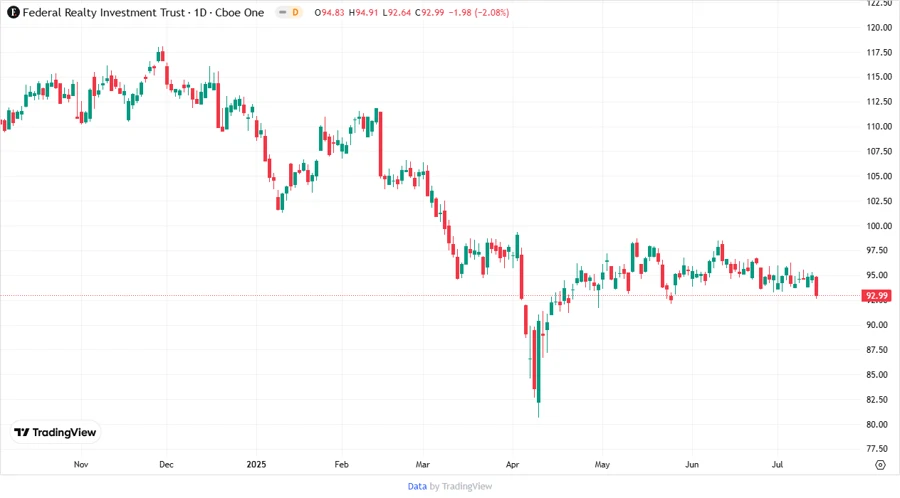Click the 105.00 price axis label
The width and height of the screenshot is (900, 498).
(x=879, y=176)
